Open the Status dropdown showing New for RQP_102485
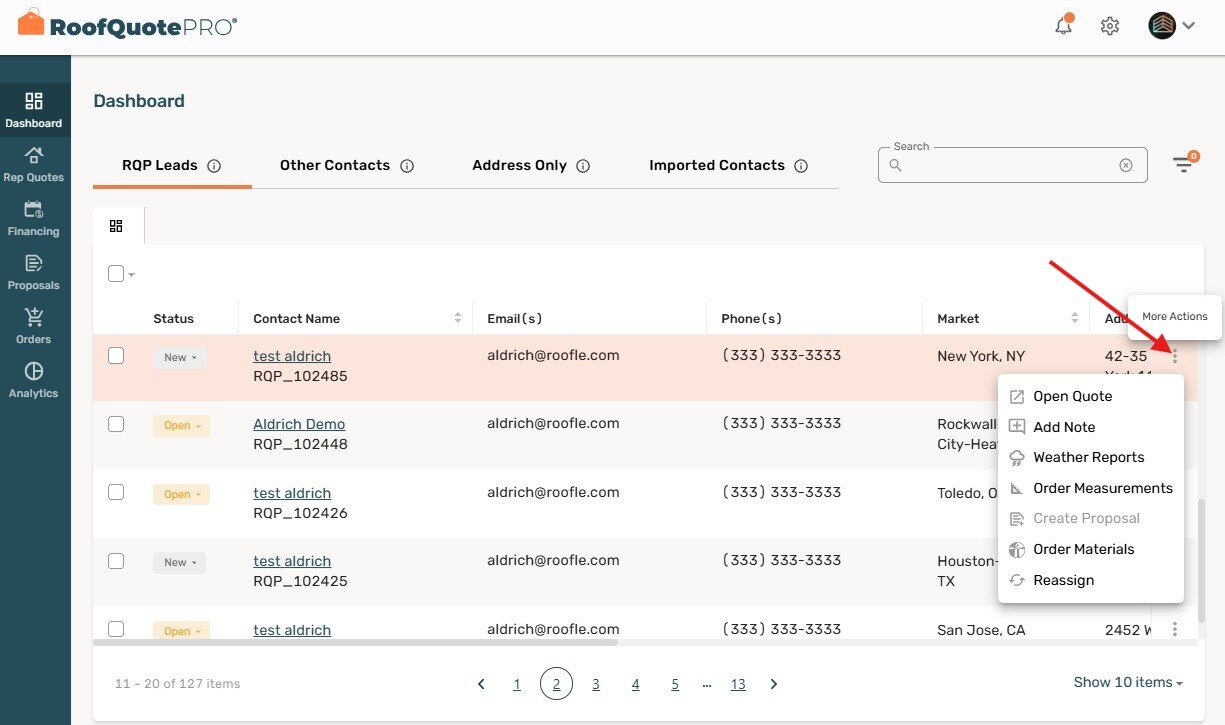Screen dimensions: 1225x725 coord(179,356)
